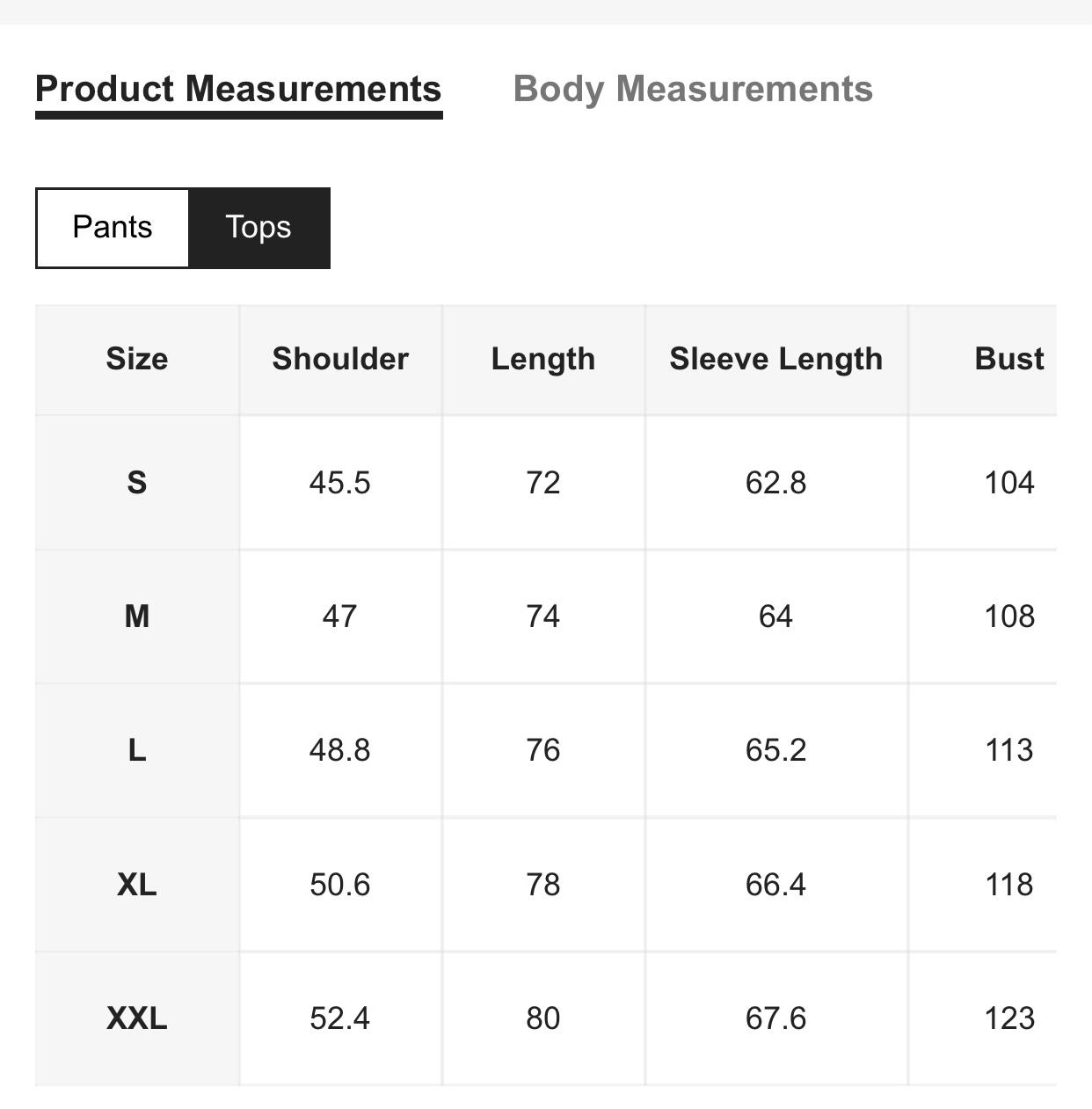Click the 52.4 shoulder value for XXL
This screenshot has height=1109, width=1092.
point(340,1018)
